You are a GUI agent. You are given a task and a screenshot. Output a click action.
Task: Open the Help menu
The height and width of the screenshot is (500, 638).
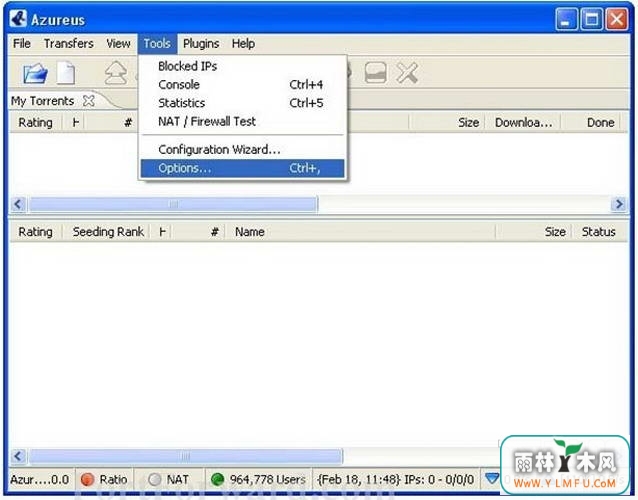coord(243,44)
